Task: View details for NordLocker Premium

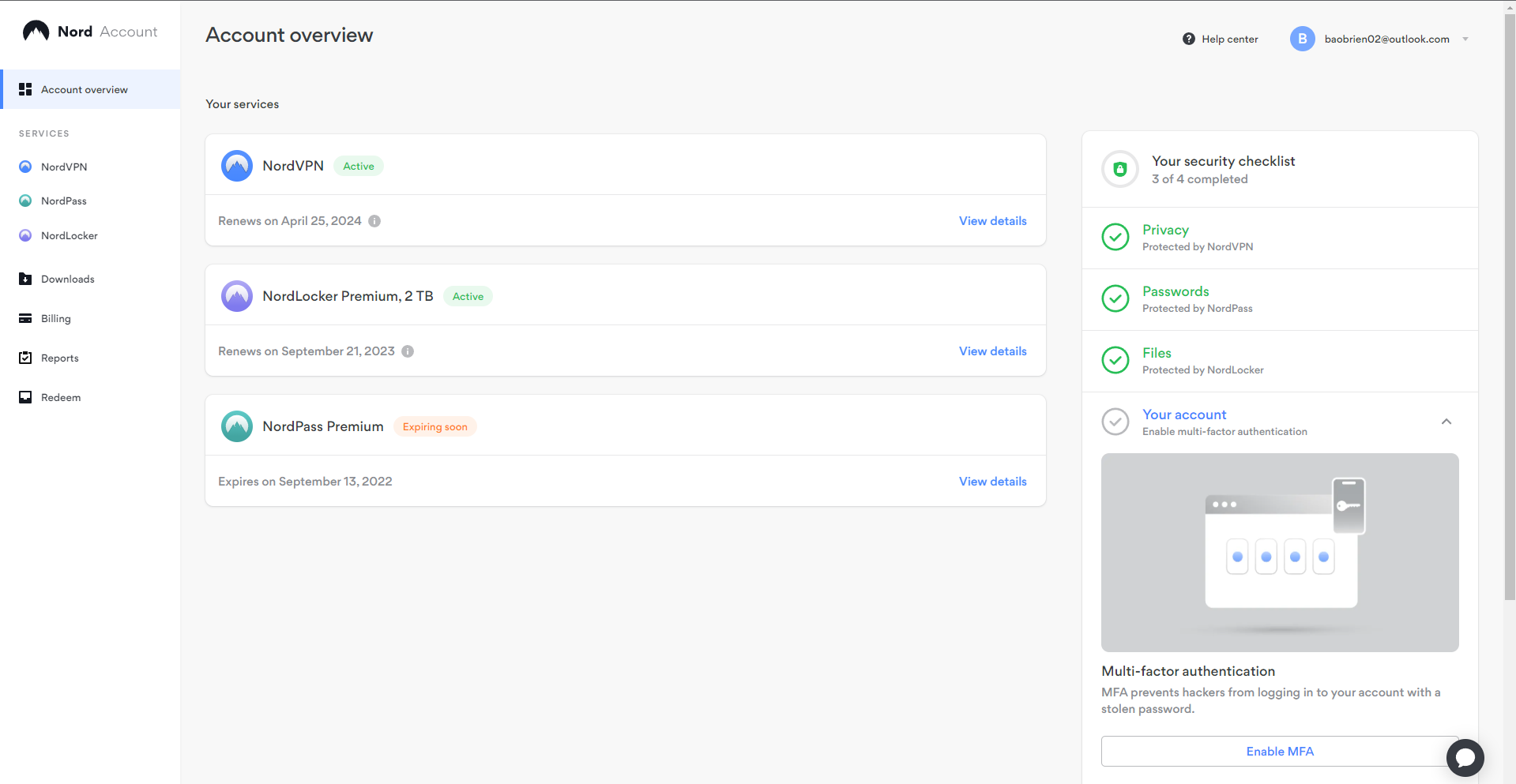Action: (x=993, y=351)
